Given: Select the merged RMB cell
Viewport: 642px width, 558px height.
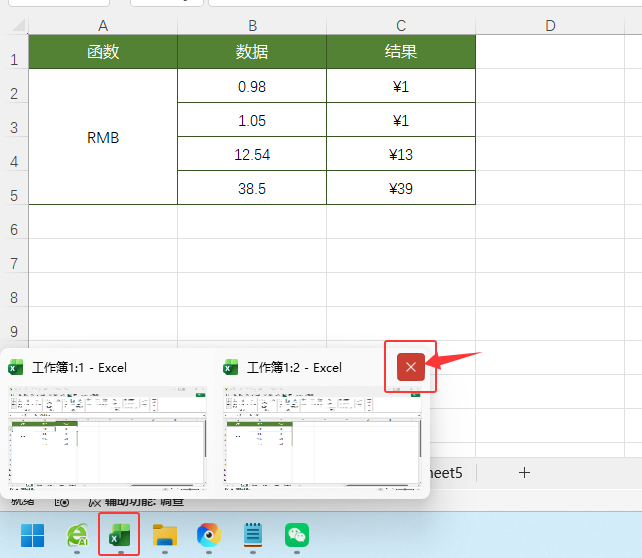Looking at the screenshot, I should click(103, 137).
